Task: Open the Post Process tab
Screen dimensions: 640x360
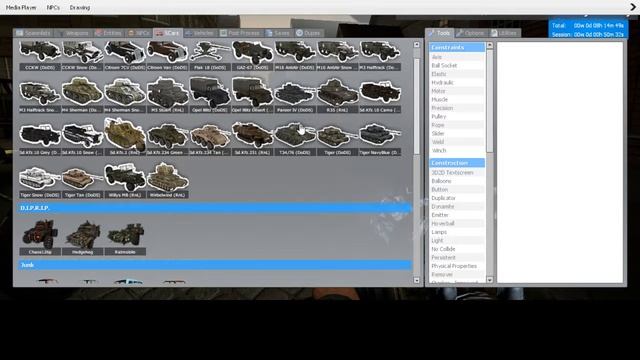Action: pyautogui.click(x=240, y=33)
